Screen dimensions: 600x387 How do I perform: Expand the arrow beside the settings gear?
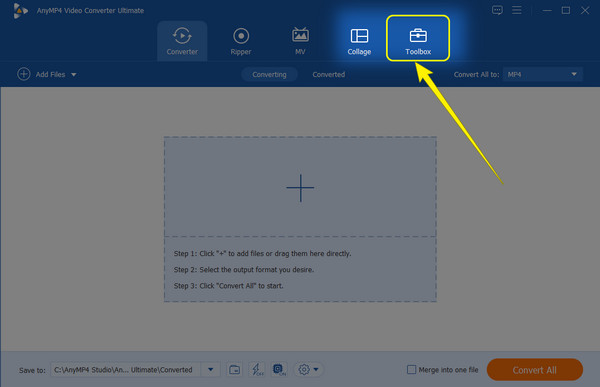[x=316, y=370]
